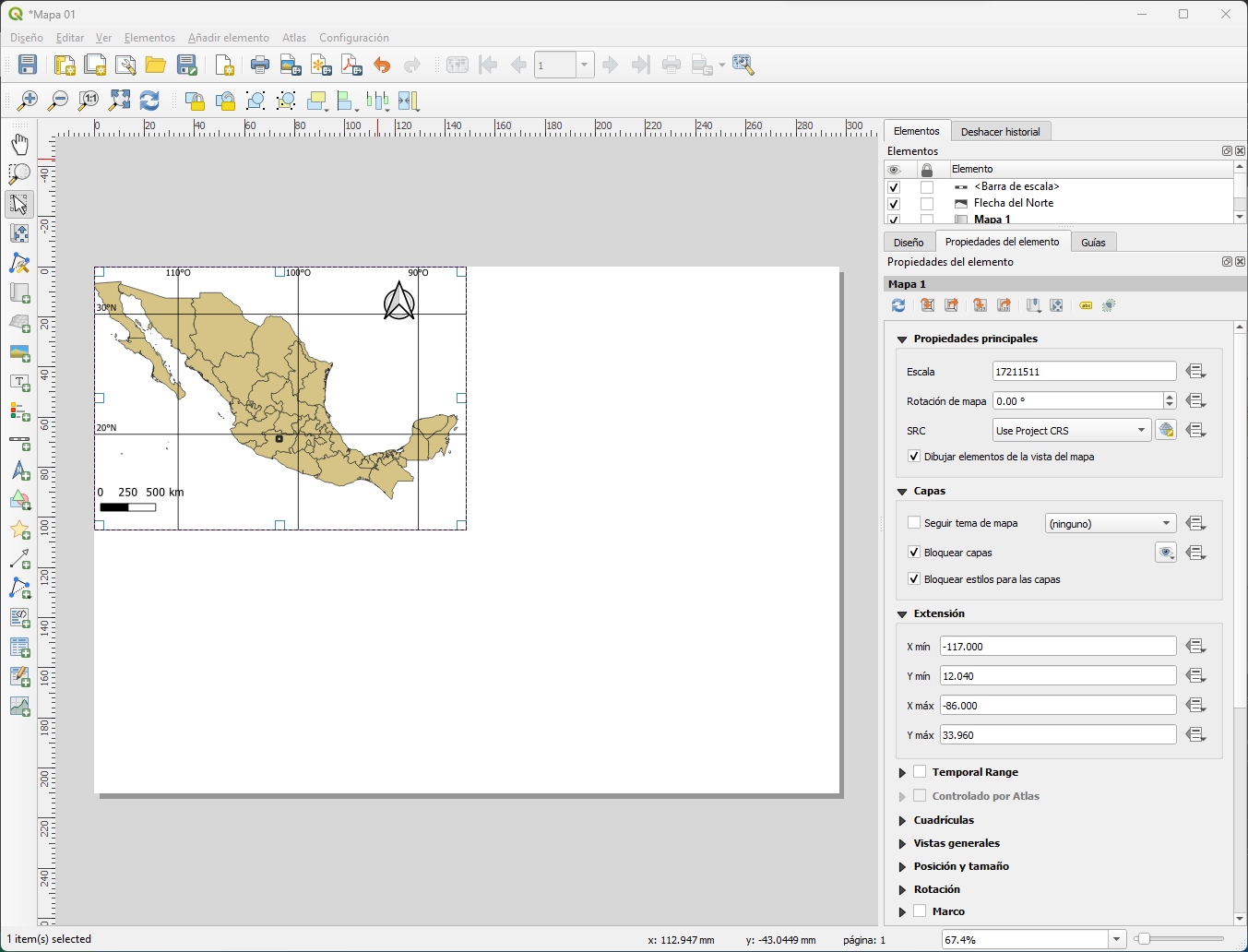Open the Layout Manager tool

tap(125, 65)
